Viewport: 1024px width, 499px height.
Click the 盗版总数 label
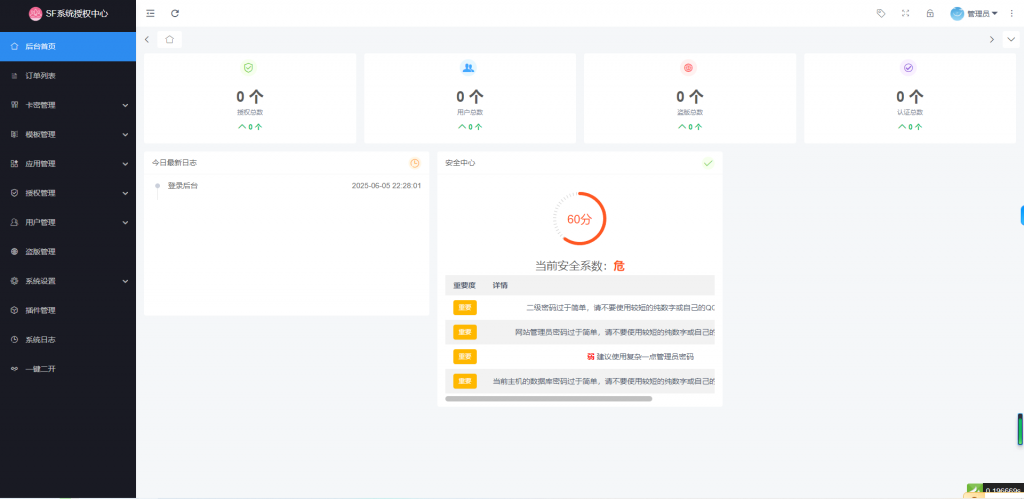(690, 112)
